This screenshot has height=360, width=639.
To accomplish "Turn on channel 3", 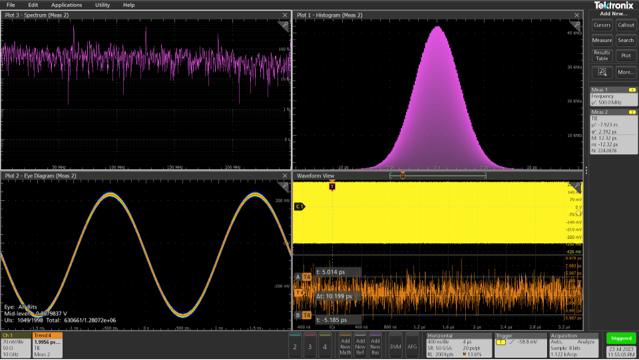I will pyautogui.click(x=310, y=346).
